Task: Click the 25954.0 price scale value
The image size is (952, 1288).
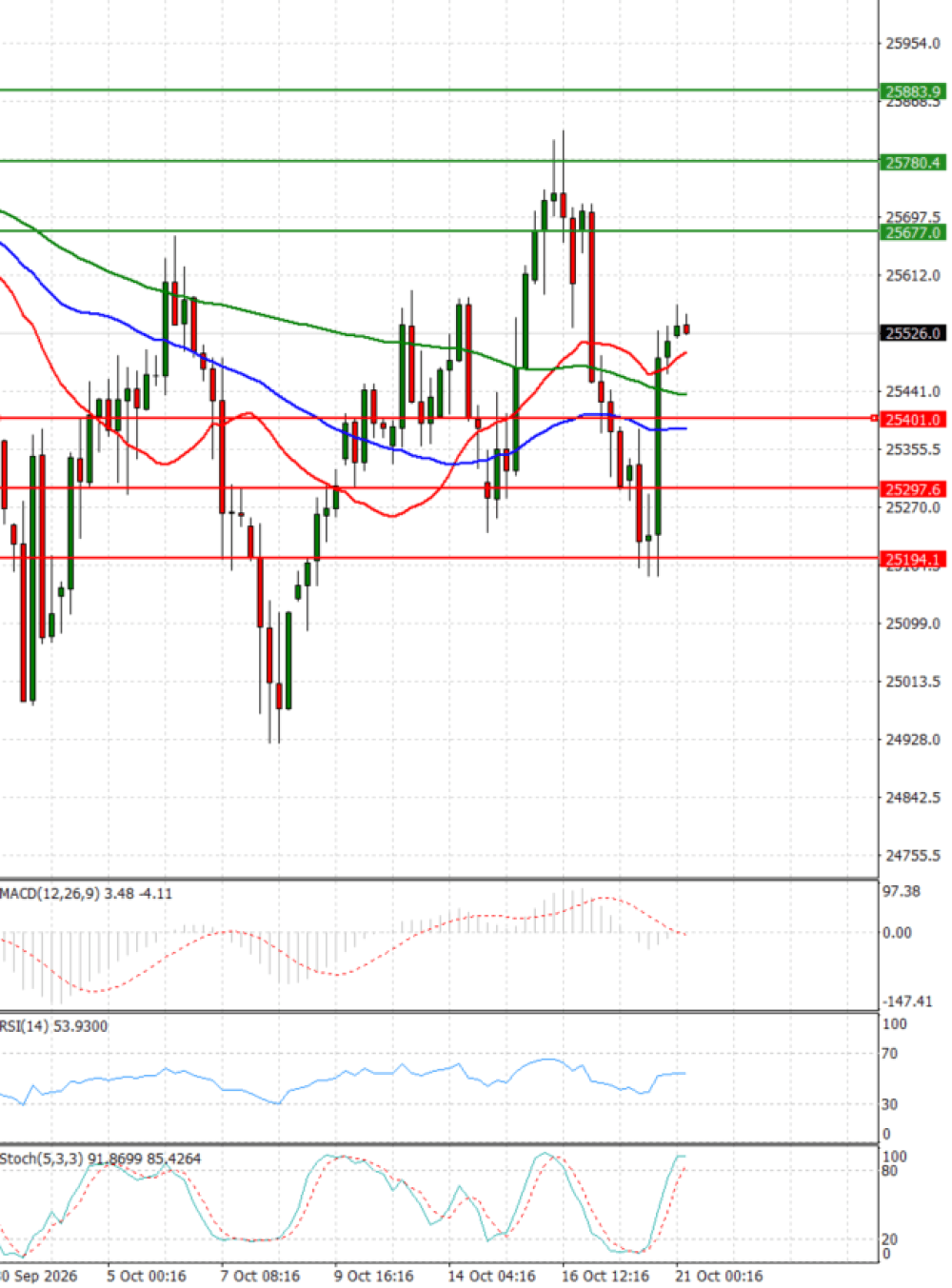Action: pos(912,43)
